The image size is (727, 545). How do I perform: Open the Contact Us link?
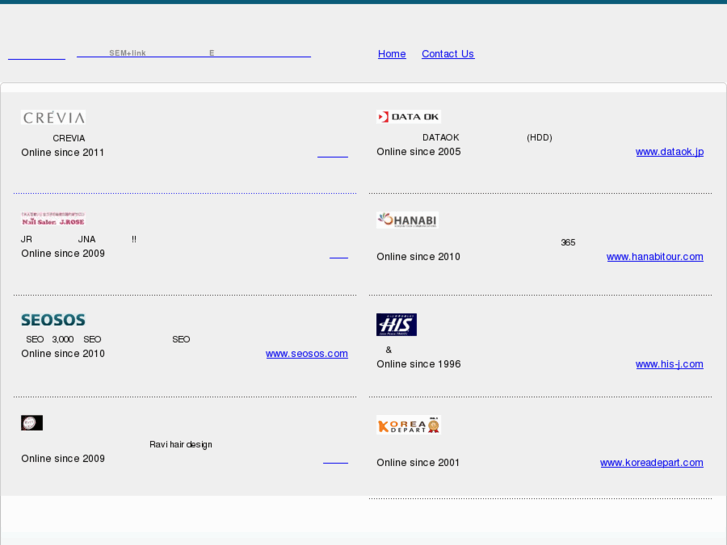(448, 54)
